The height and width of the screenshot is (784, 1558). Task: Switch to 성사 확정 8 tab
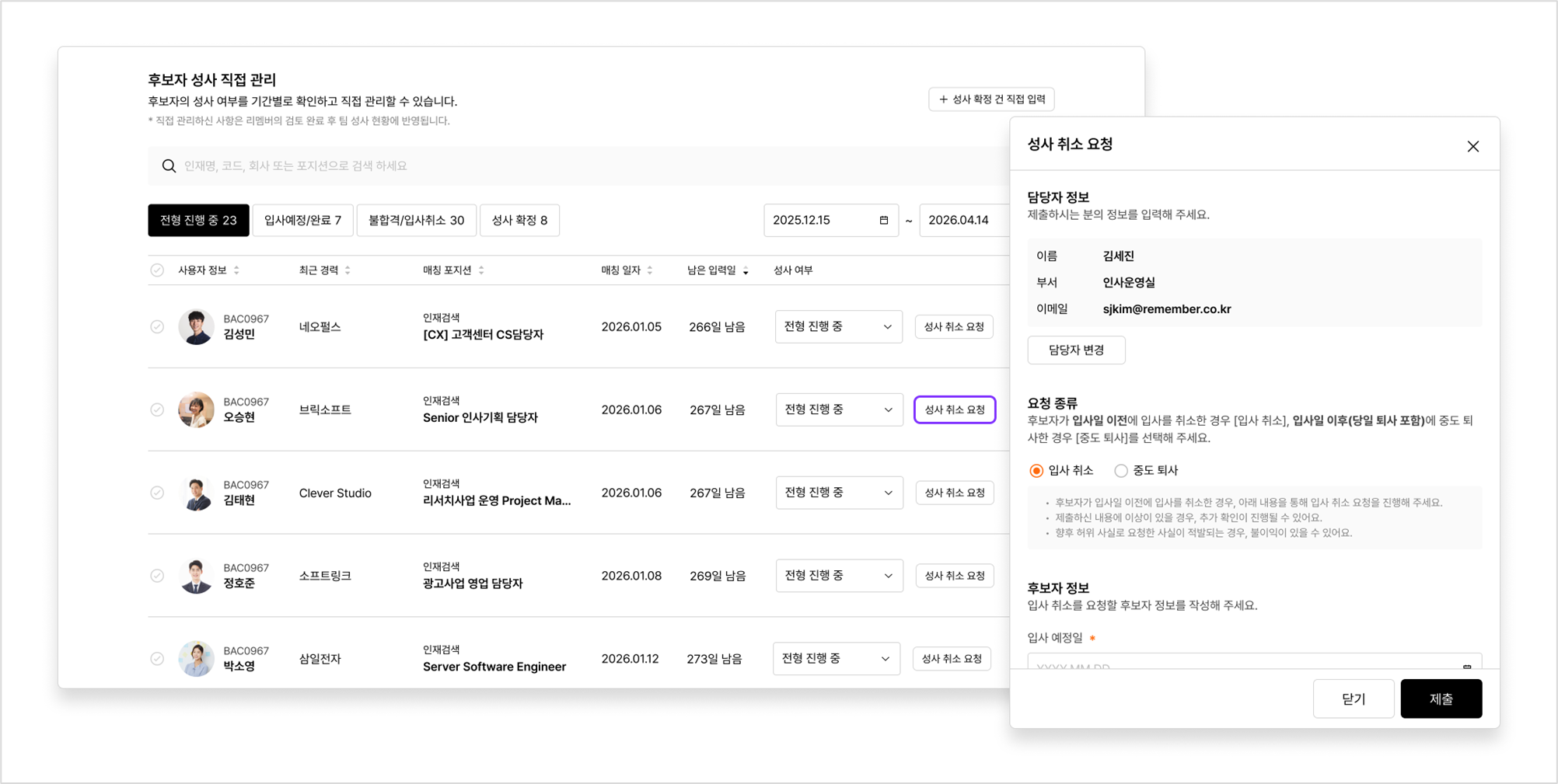click(519, 220)
